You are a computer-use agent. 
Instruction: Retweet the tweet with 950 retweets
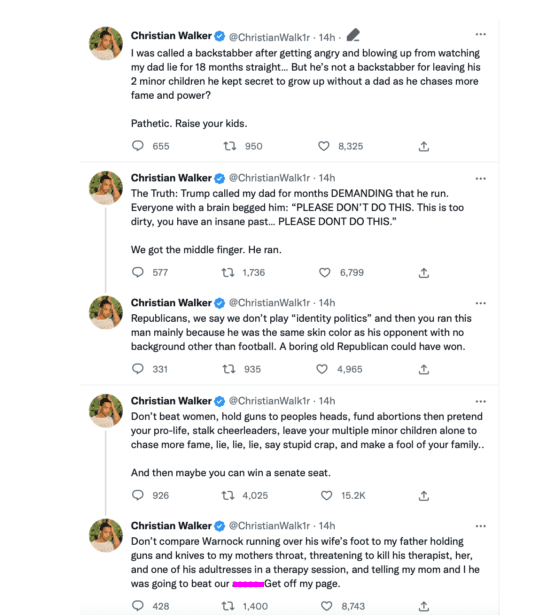(x=230, y=146)
